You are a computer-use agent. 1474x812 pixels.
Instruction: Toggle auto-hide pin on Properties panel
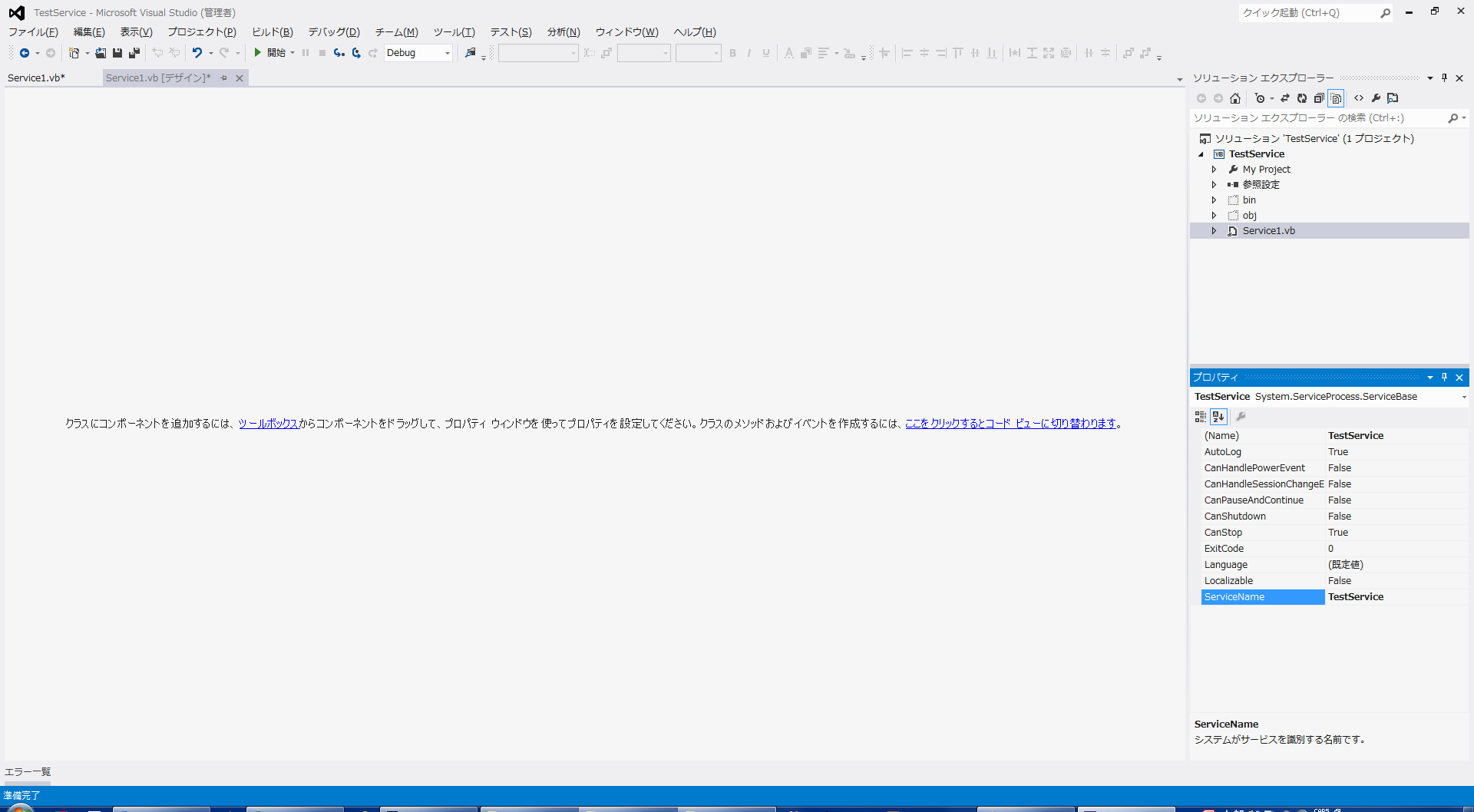1444,378
